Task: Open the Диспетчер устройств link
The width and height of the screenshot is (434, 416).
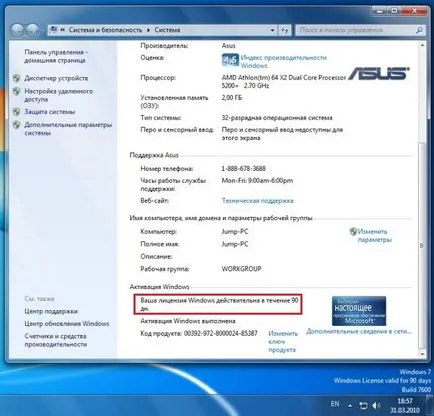Action: 56,78
